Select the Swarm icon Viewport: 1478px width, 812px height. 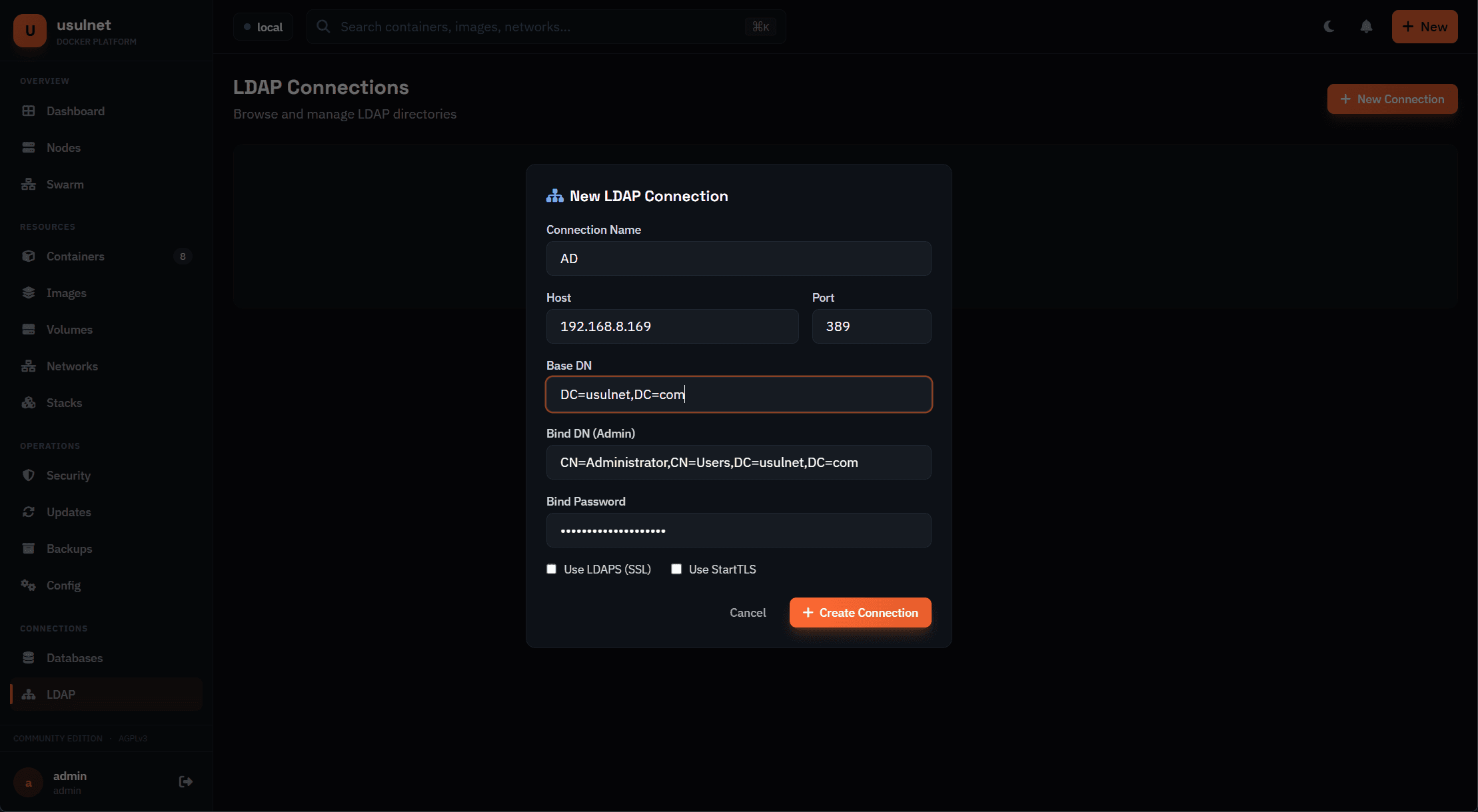(29, 184)
